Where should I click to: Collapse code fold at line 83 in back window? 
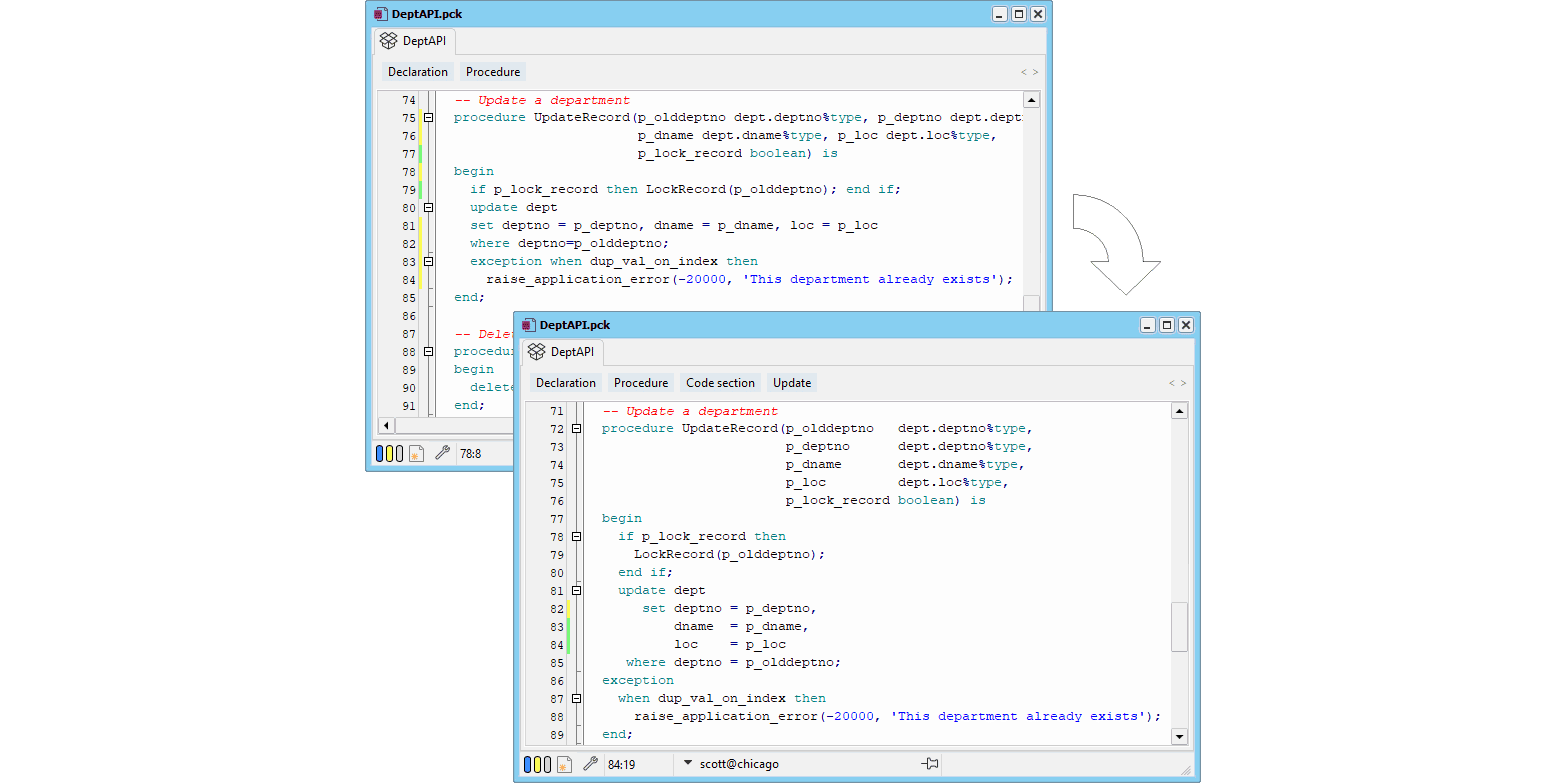pyautogui.click(x=428, y=262)
